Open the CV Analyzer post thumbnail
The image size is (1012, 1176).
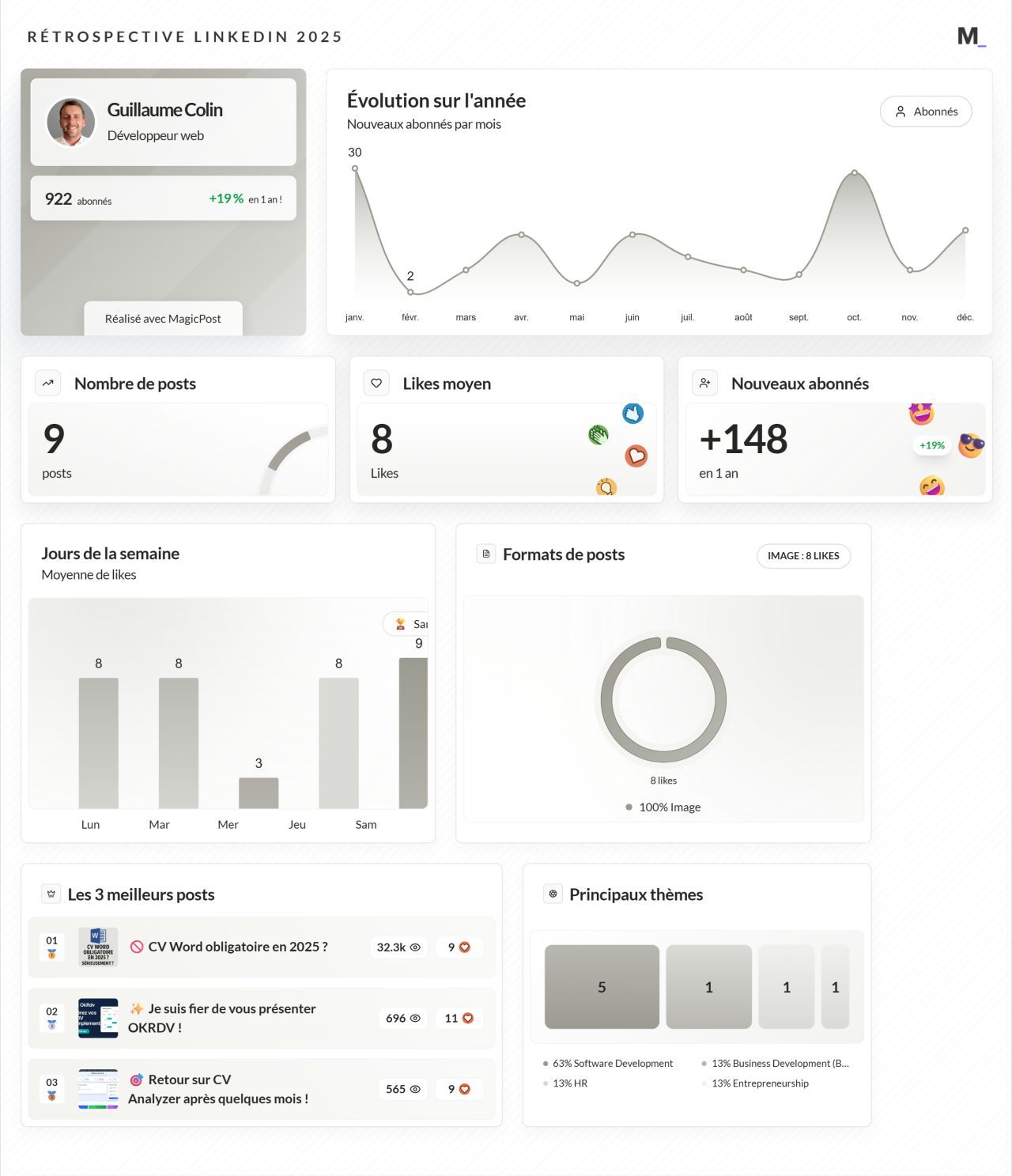pos(98,1089)
